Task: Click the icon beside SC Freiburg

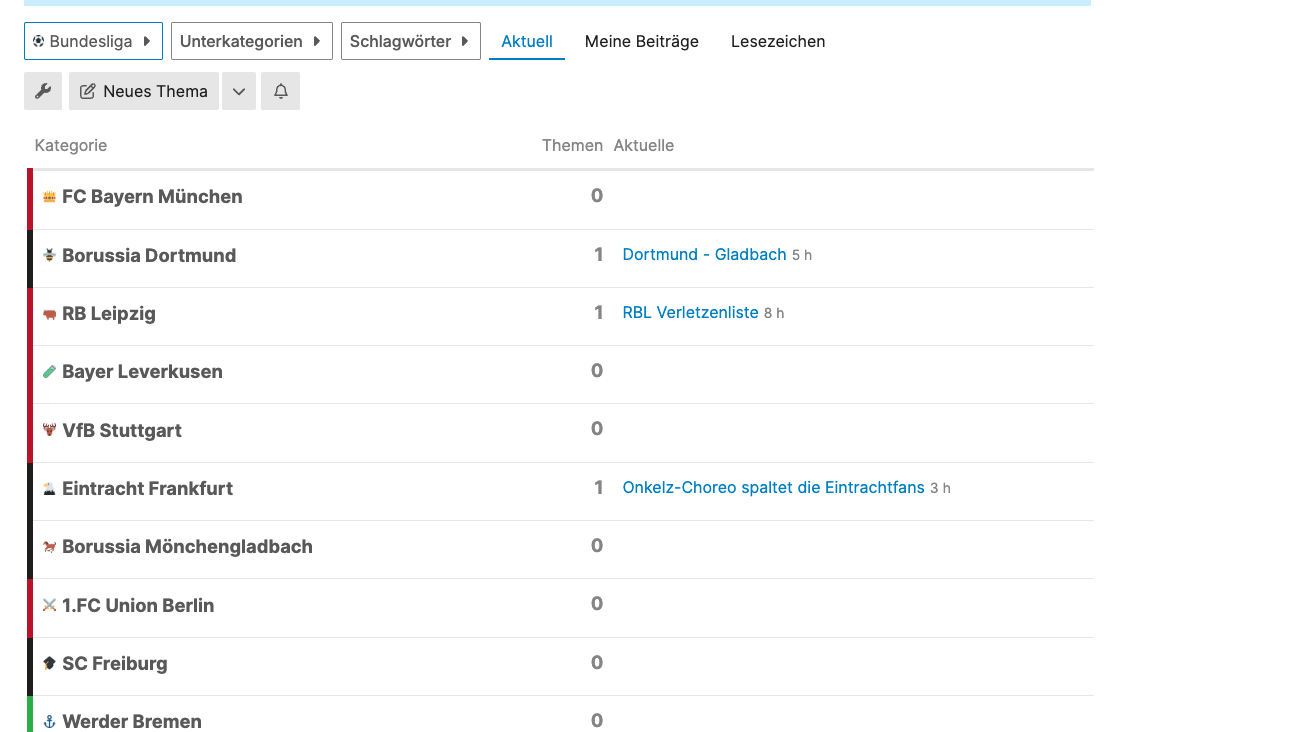Action: coord(49,663)
